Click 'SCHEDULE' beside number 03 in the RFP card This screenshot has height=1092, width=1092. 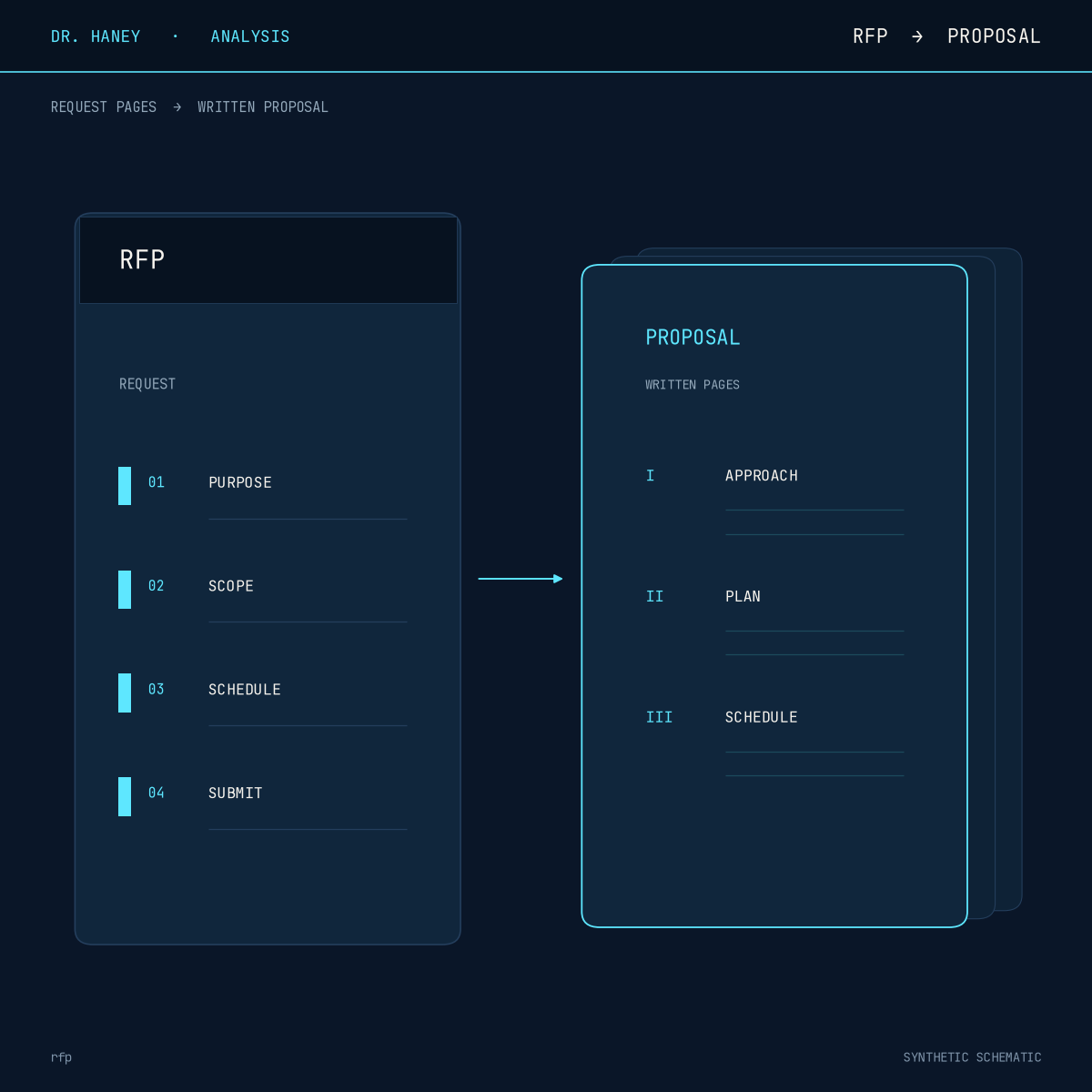click(245, 690)
